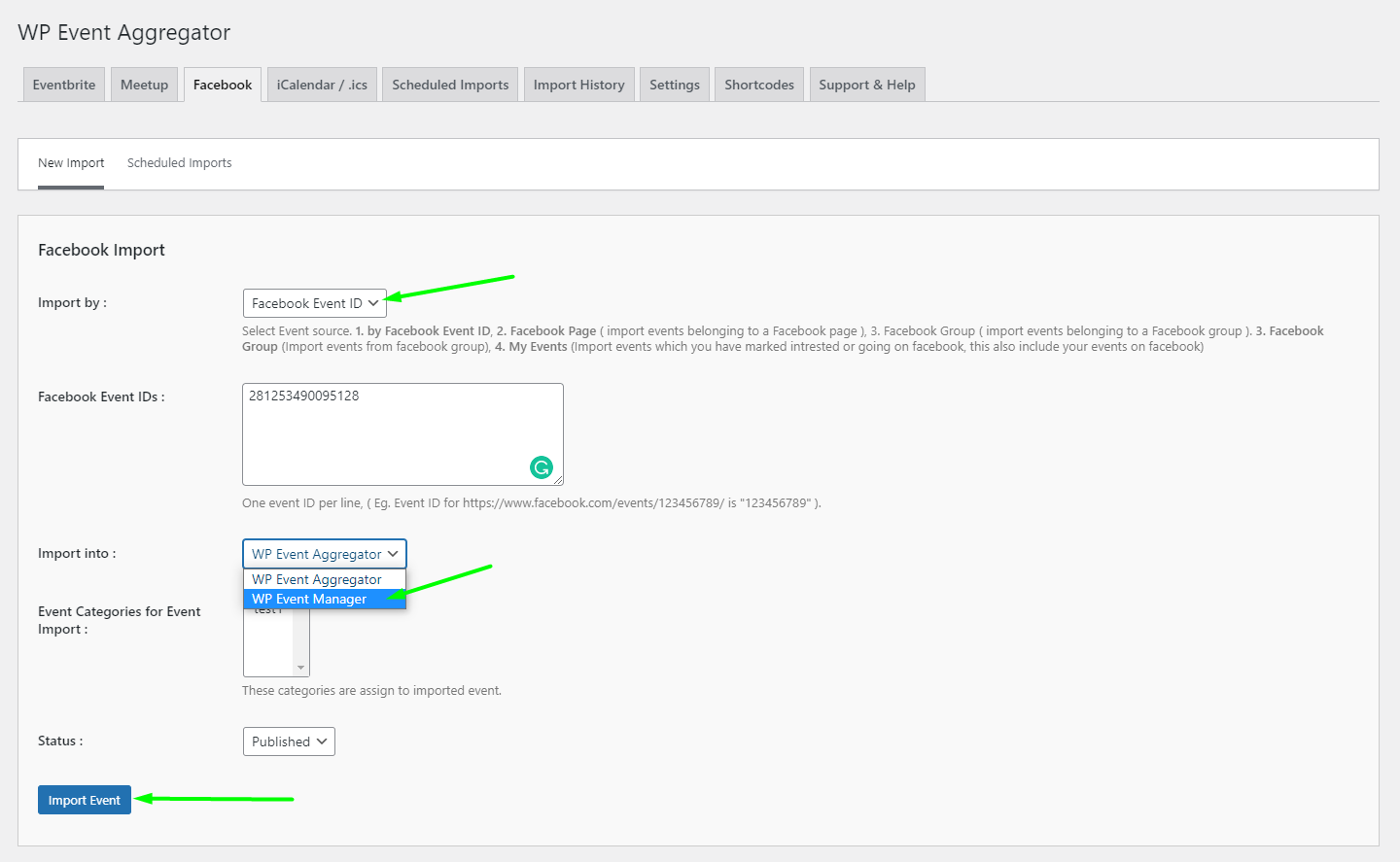Viewport: 1400px width, 862px height.
Task: Choose WP Event Manager from the list
Action: point(309,600)
